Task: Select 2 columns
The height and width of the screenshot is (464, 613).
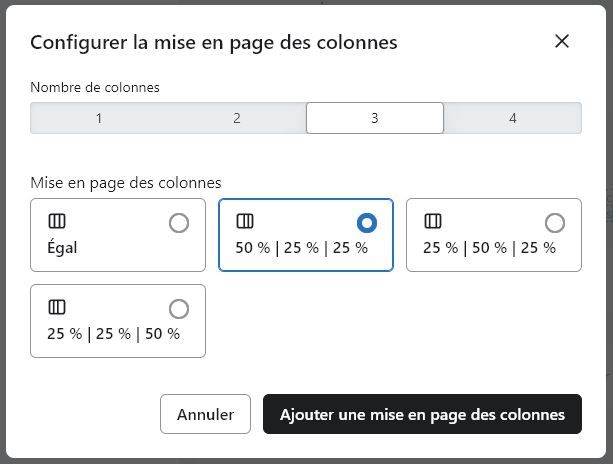Action: tap(237, 118)
